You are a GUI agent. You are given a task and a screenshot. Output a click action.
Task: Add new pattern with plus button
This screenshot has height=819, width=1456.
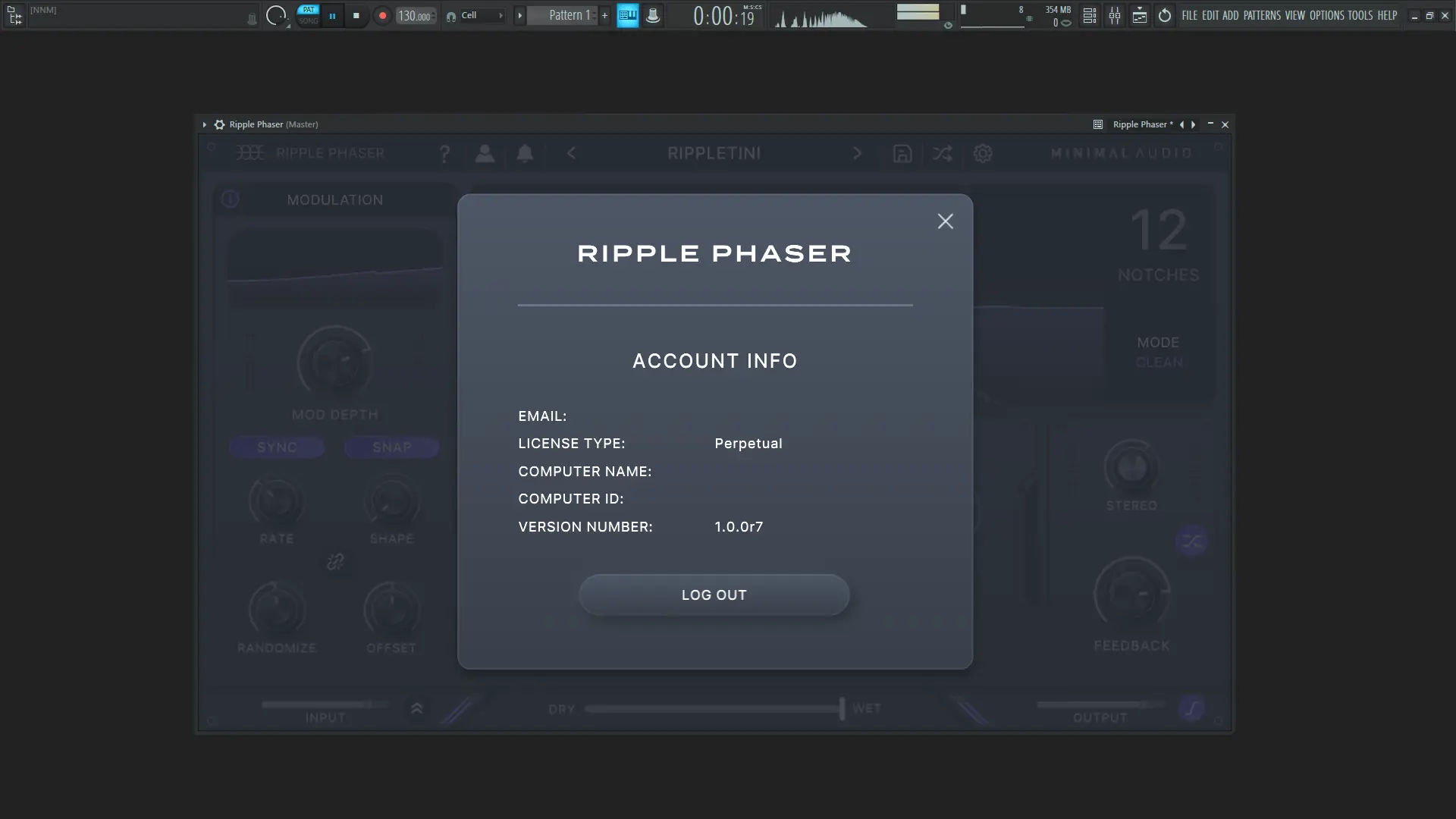tap(604, 15)
